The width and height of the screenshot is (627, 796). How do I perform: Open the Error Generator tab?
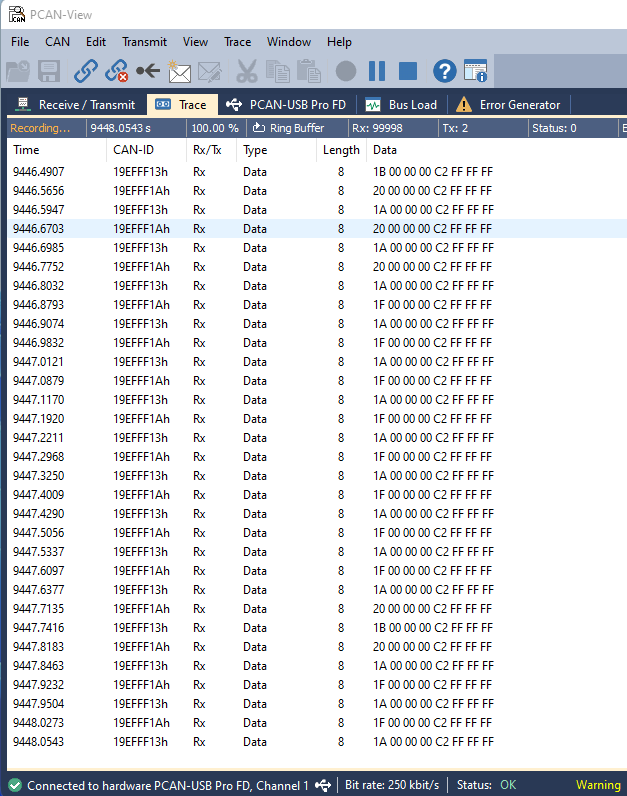click(x=508, y=104)
